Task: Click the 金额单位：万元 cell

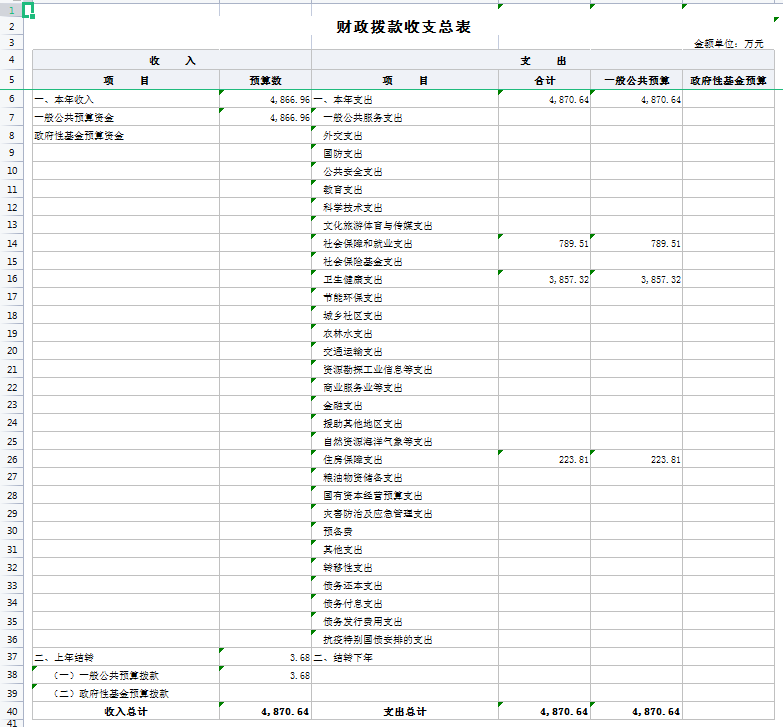Action: [x=728, y=44]
